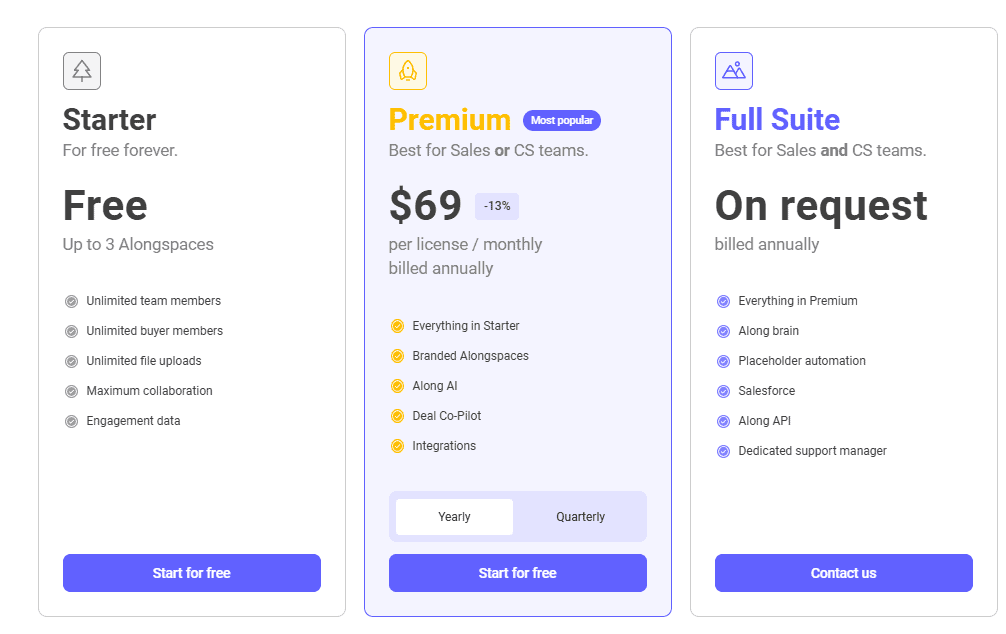The width and height of the screenshot is (1006, 634).
Task: Click the check icon beside Along AI
Action: pyautogui.click(x=397, y=386)
